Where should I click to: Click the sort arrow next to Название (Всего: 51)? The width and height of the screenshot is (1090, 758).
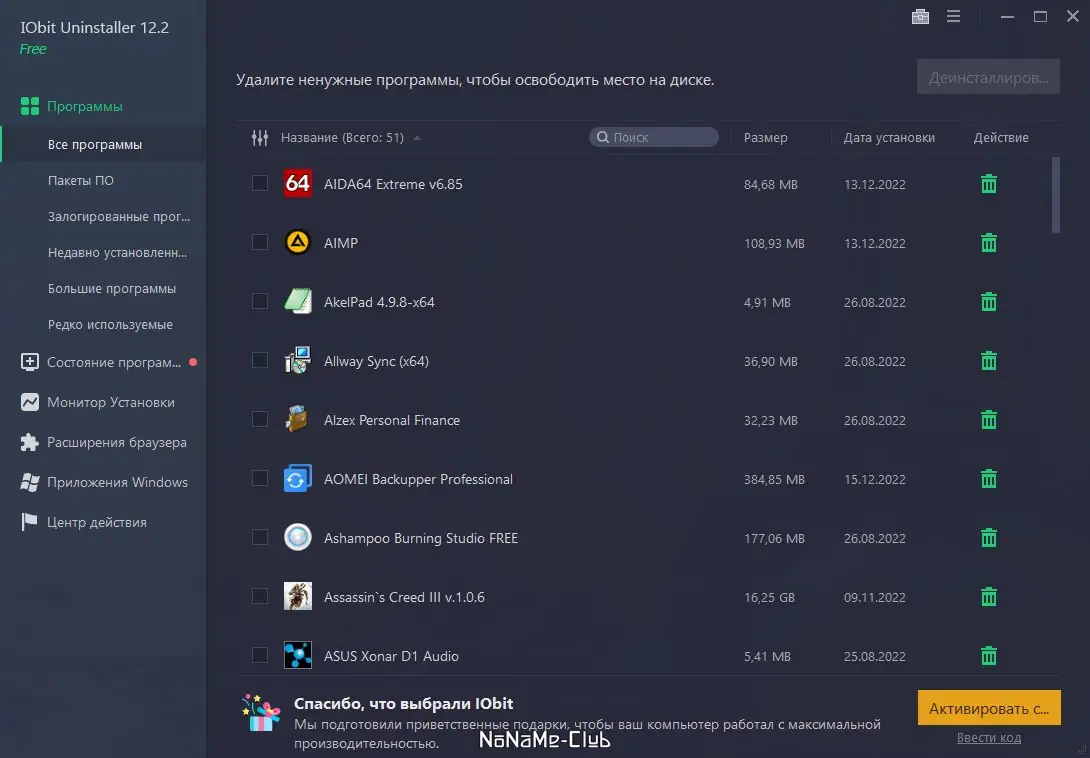(416, 138)
